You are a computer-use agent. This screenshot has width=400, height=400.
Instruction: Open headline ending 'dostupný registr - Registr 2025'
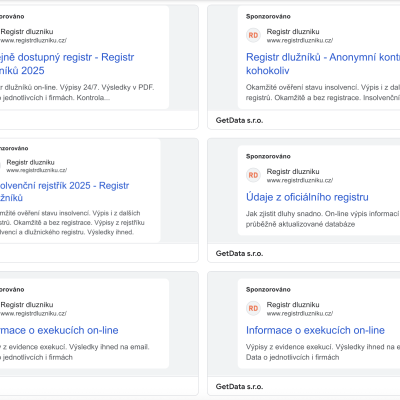pos(67,64)
